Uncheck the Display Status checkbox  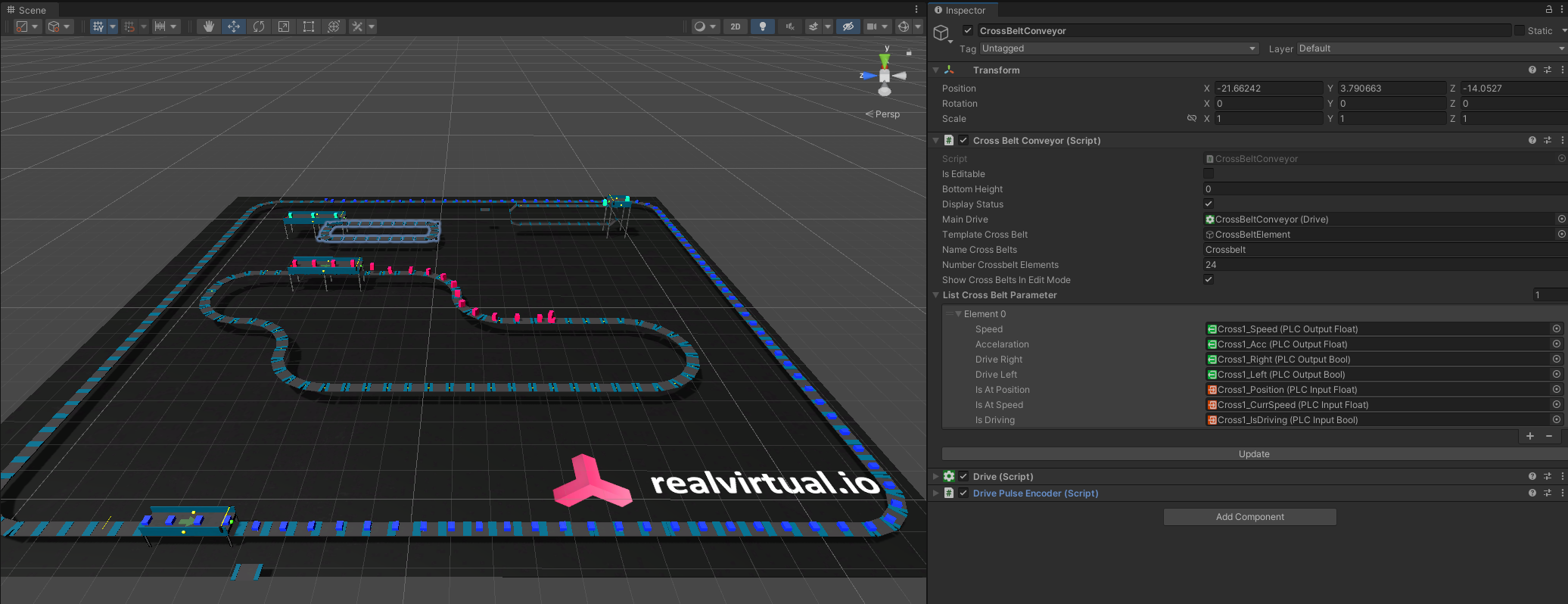coord(1209,204)
